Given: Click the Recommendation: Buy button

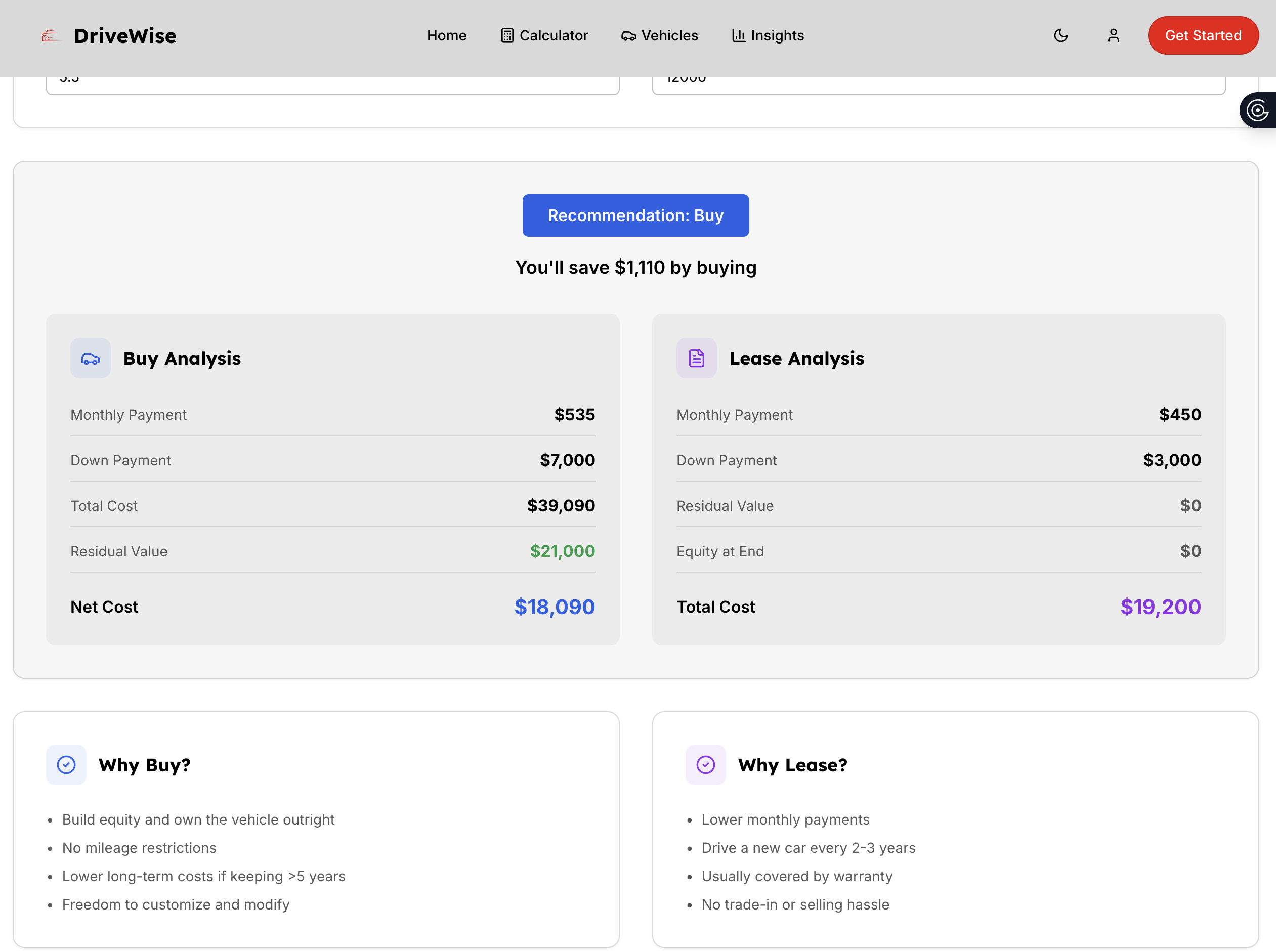Looking at the screenshot, I should tap(635, 215).
